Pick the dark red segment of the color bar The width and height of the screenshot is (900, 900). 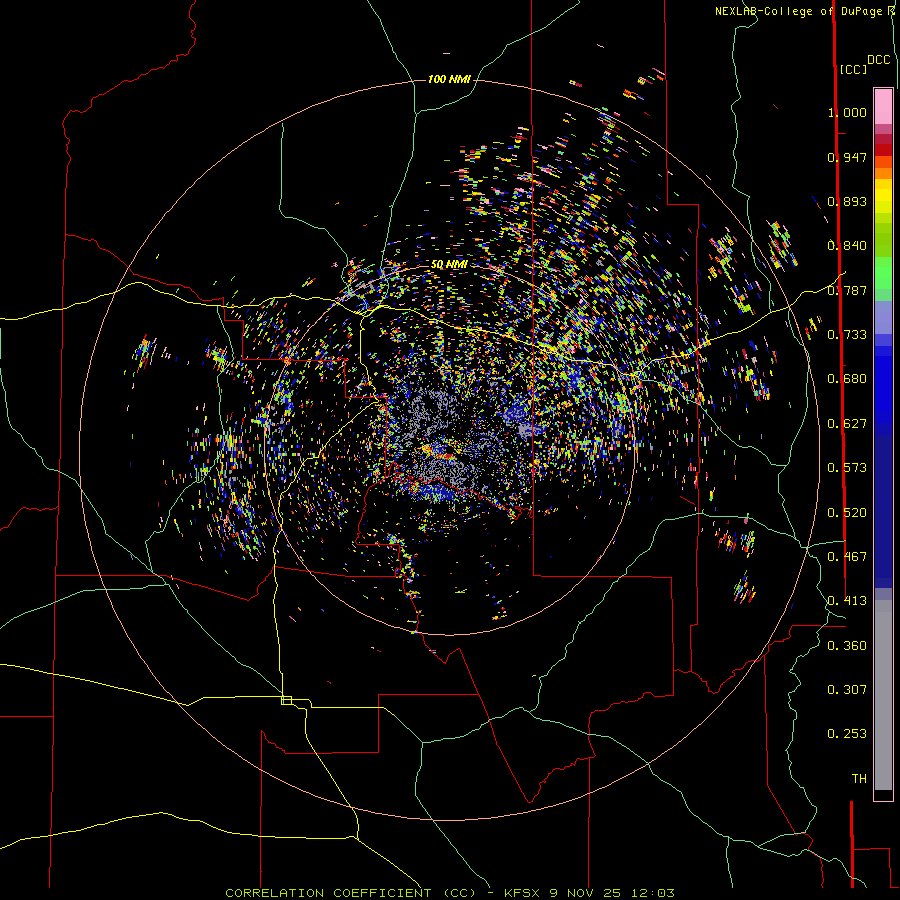click(883, 150)
